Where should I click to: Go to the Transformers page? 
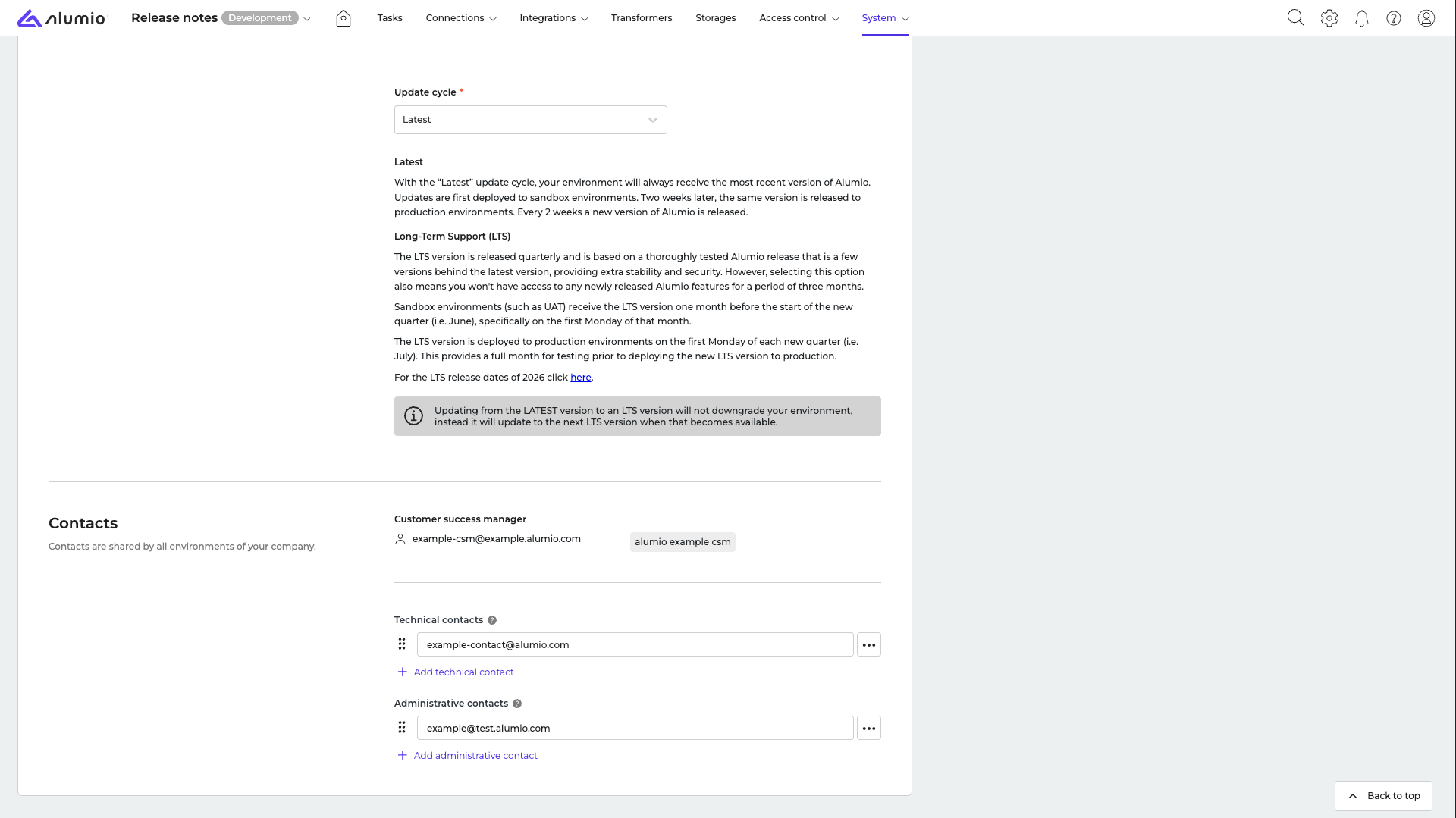pos(642,18)
